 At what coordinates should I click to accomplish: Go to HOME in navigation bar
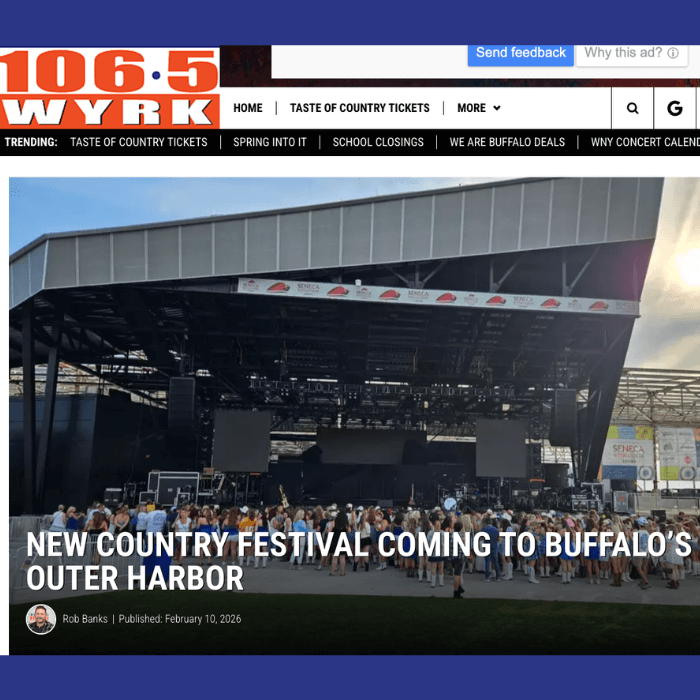[x=248, y=108]
